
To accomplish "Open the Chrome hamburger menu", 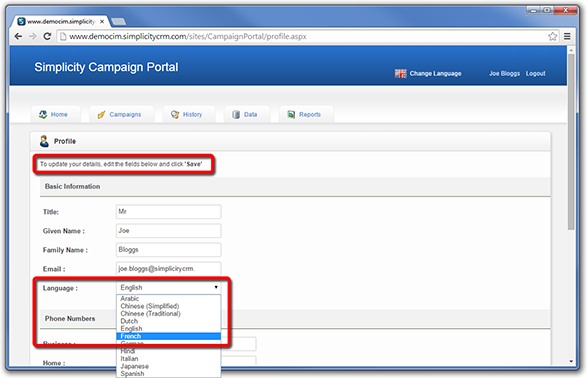I will (567, 36).
